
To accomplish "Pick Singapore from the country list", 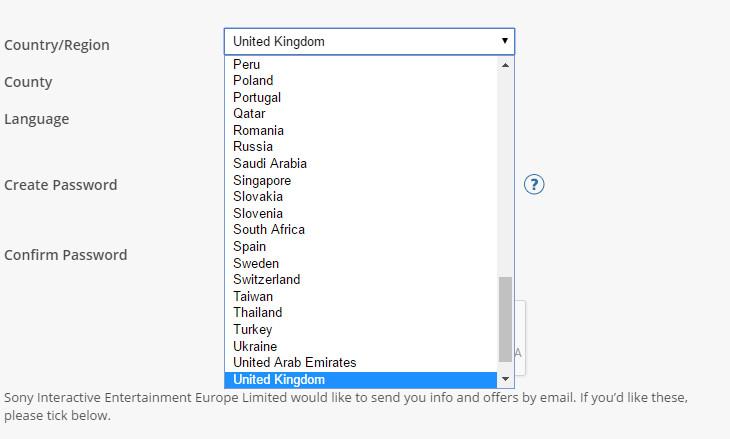I will [x=361, y=180].
